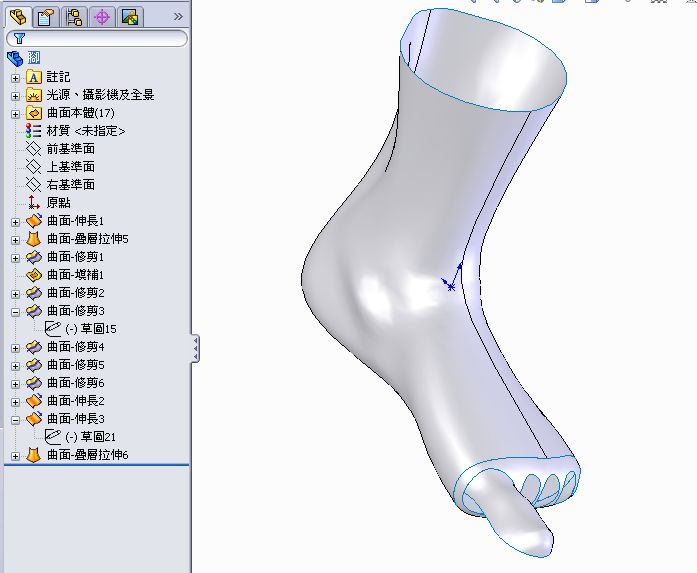
Task: Click the material icon beside 材質
Action: click(33, 131)
